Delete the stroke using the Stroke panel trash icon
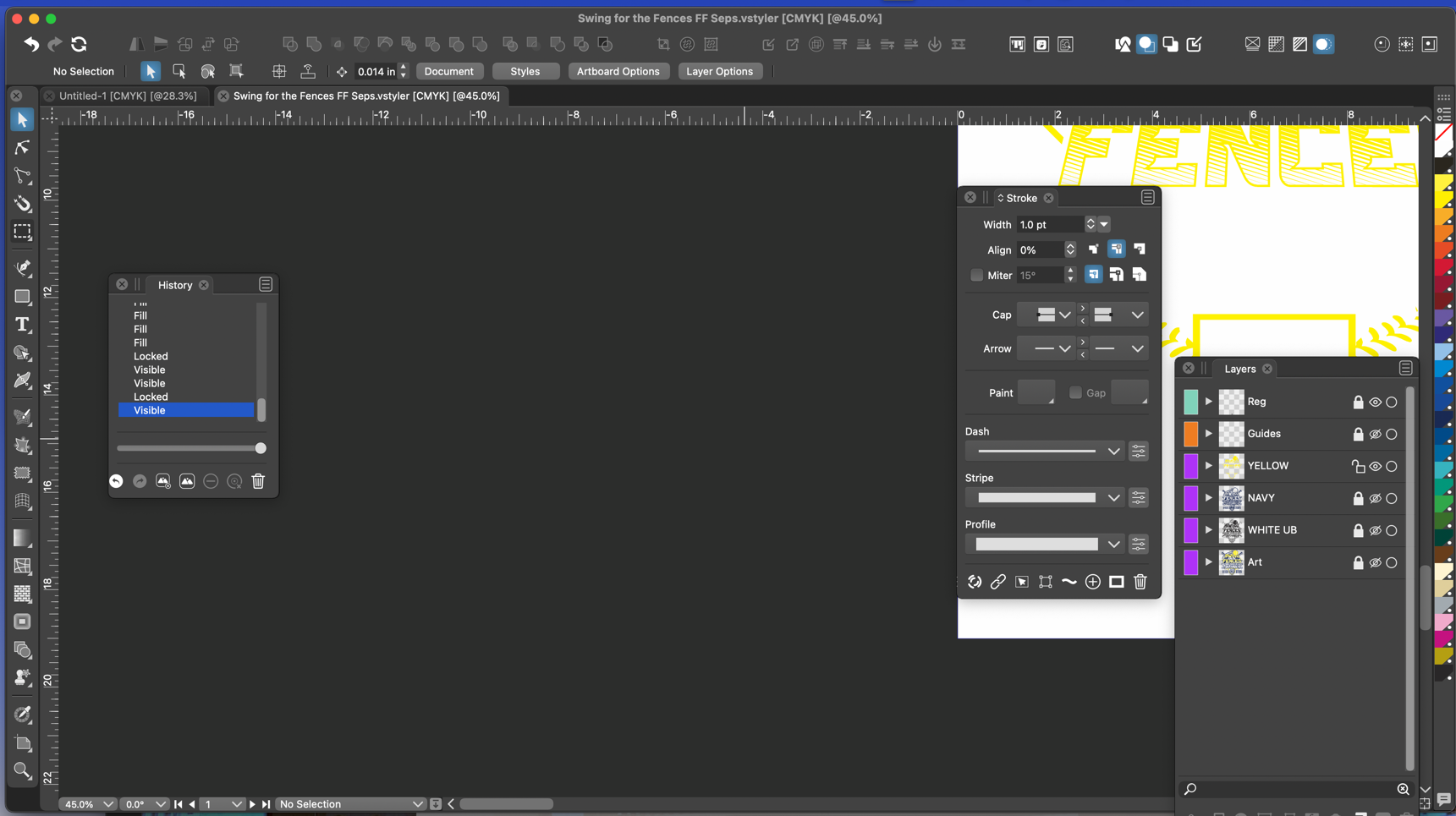 pyautogui.click(x=1140, y=582)
